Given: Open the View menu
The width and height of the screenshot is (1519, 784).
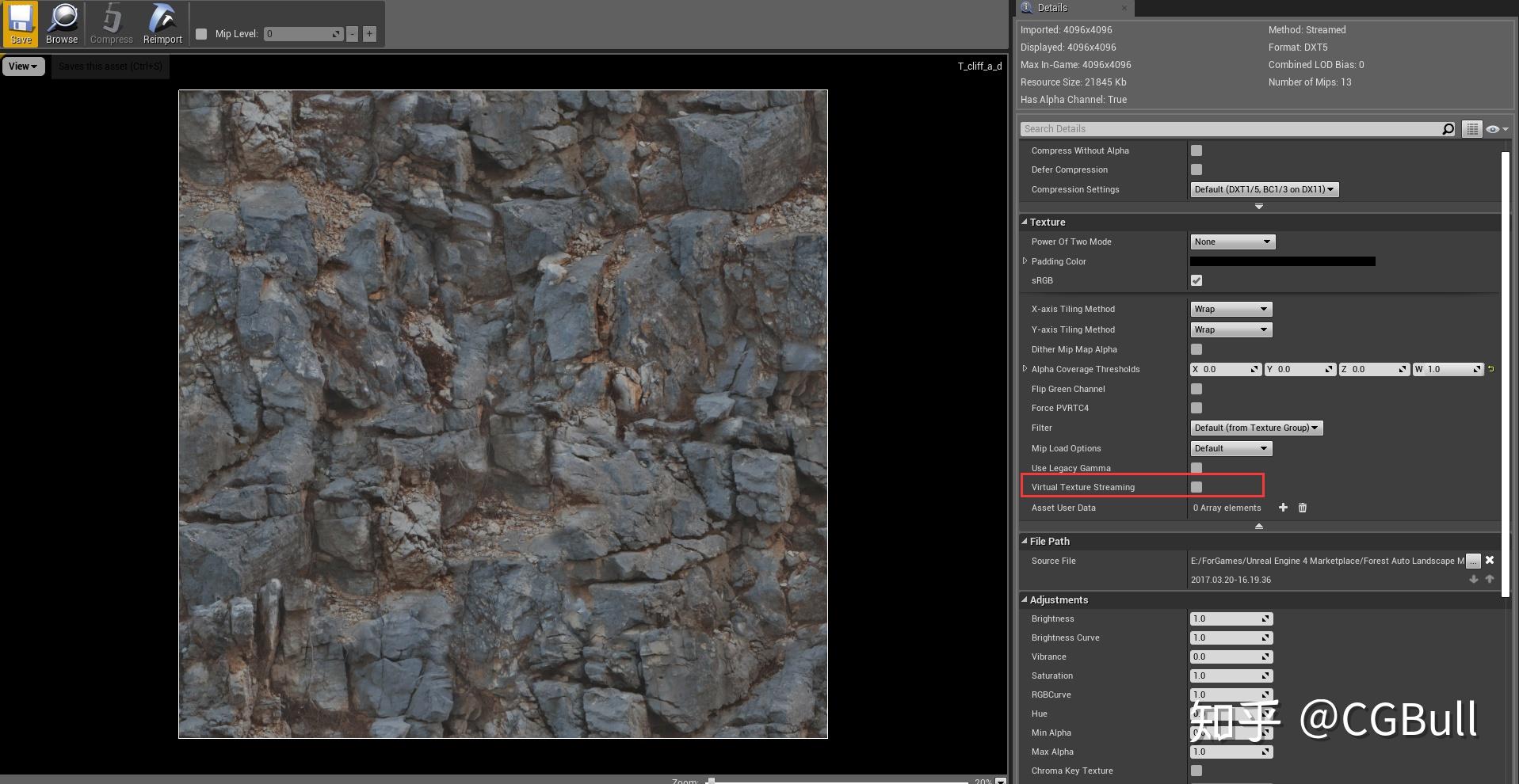Looking at the screenshot, I should click(22, 66).
